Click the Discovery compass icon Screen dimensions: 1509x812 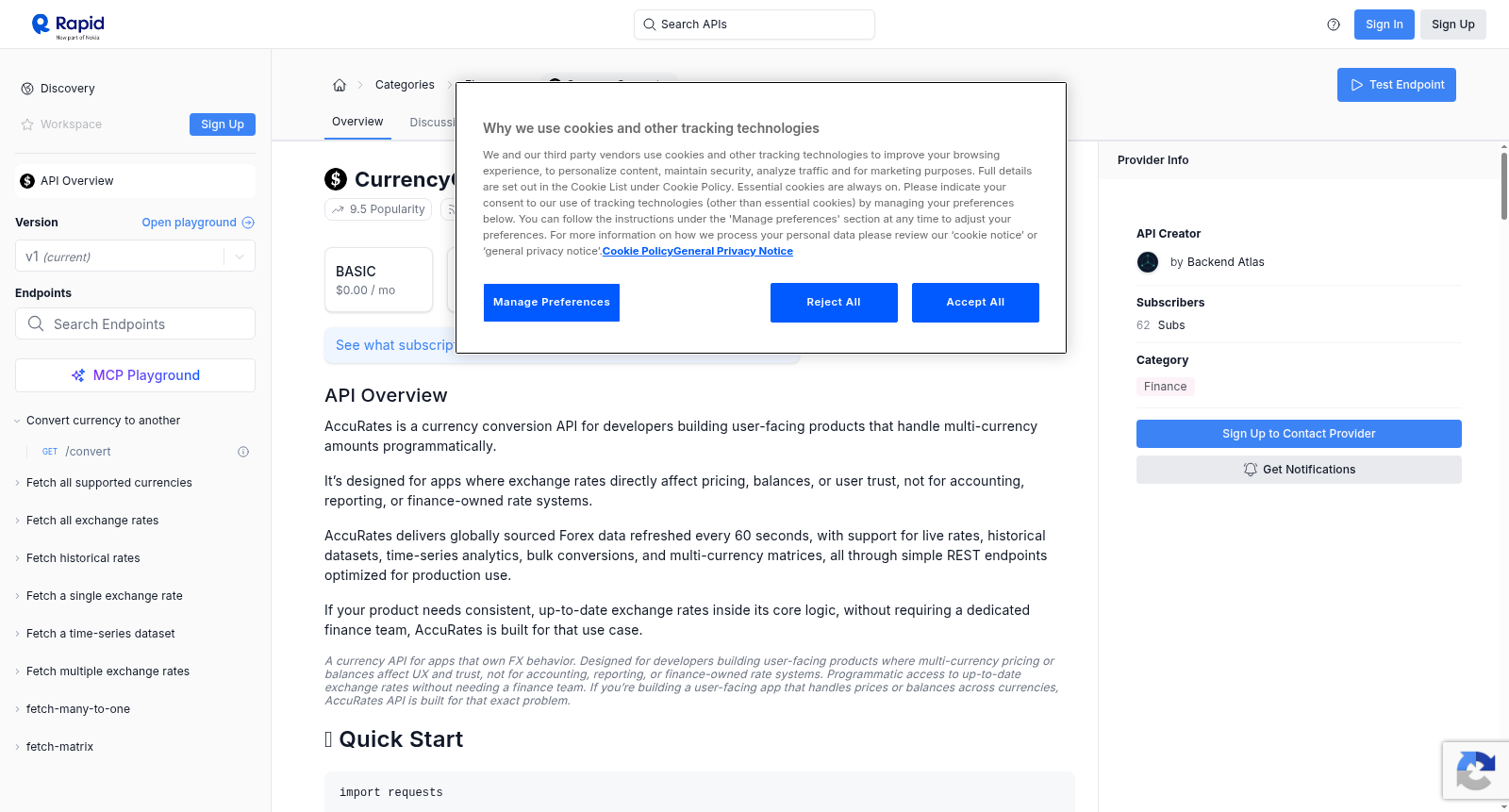[x=27, y=89]
